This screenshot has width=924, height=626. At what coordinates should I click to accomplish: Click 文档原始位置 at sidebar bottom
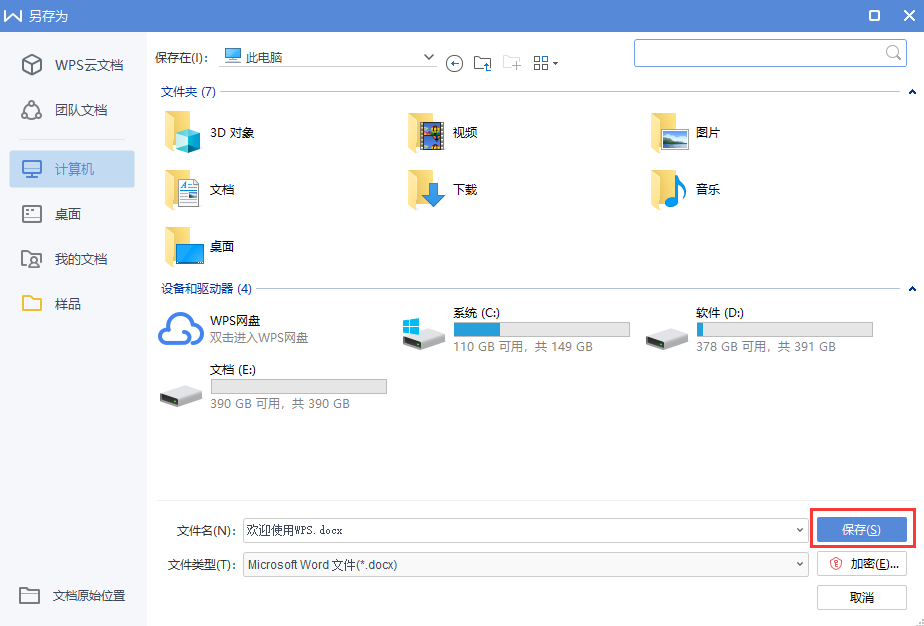tap(72, 595)
